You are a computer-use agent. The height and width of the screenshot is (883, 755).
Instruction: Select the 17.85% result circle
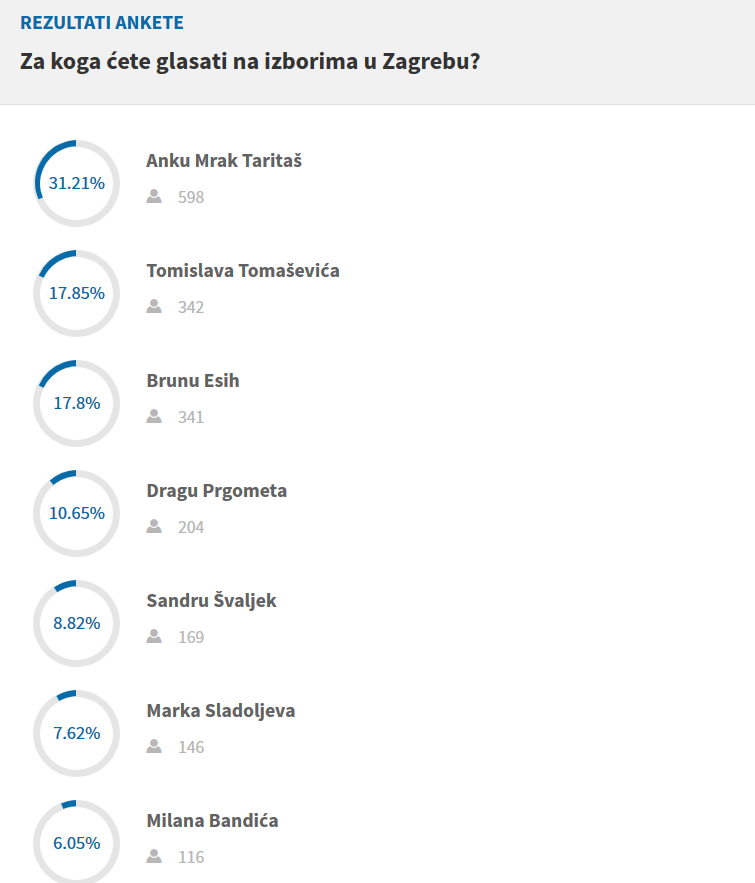pos(77,294)
